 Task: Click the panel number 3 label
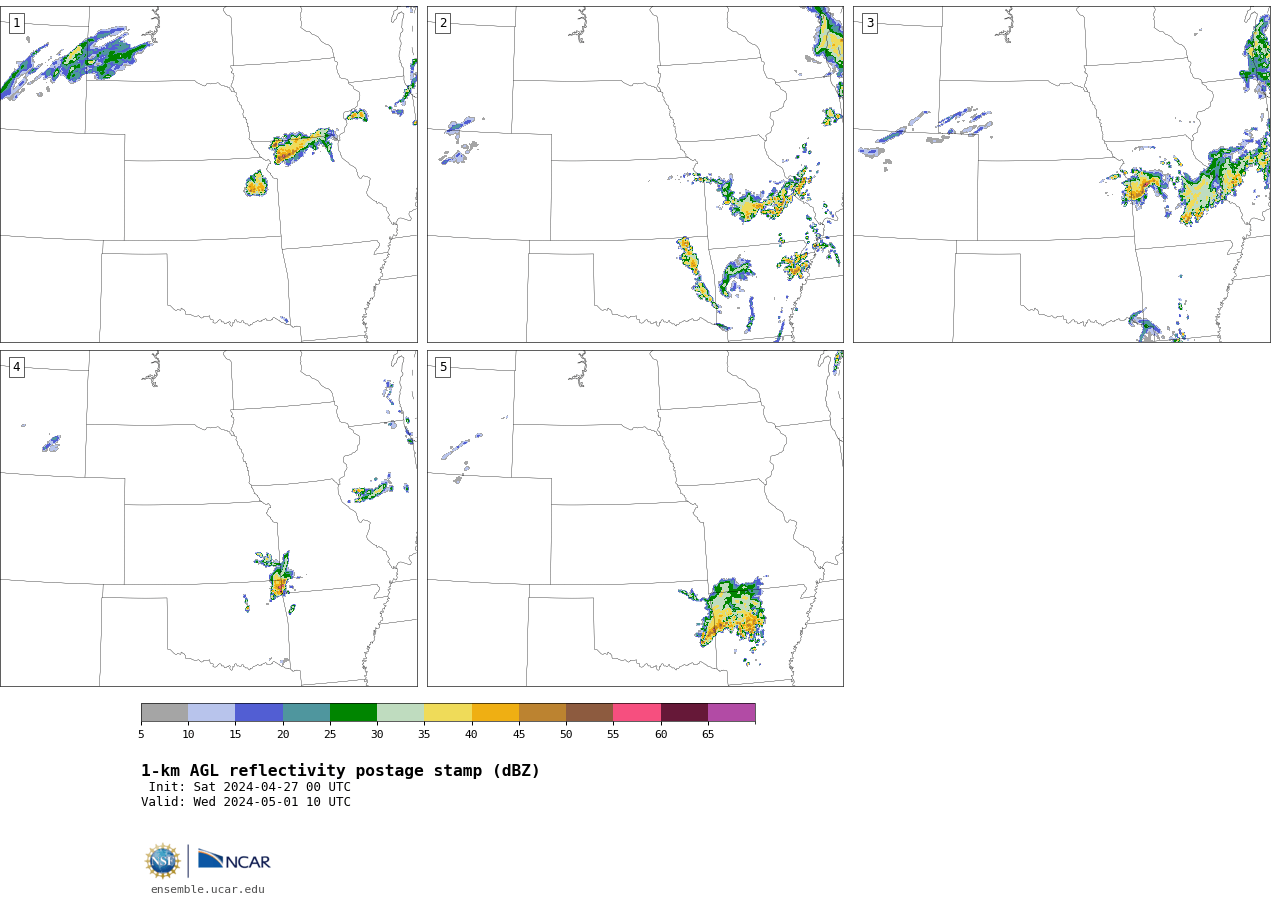869,23
